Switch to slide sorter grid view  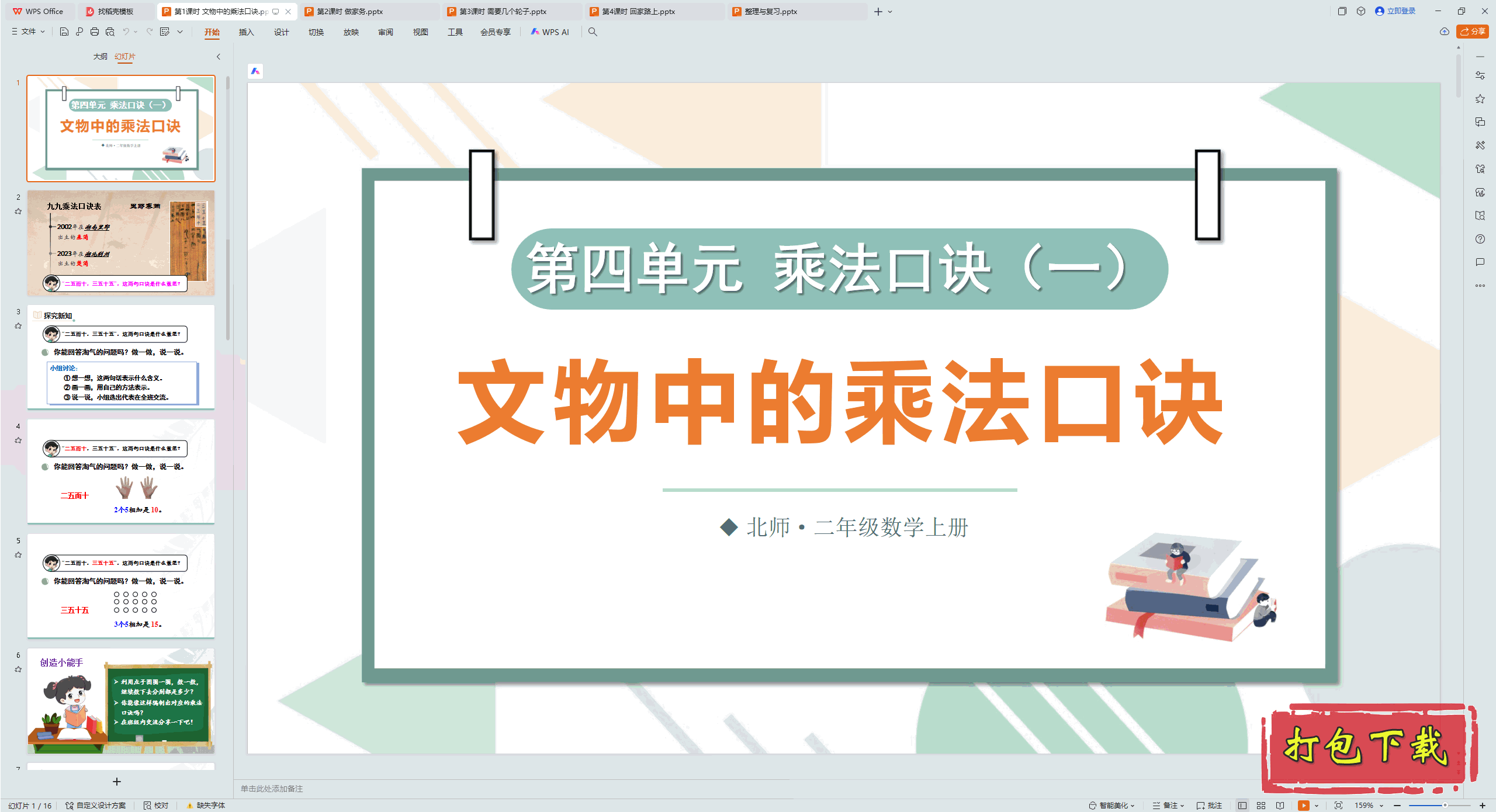point(1261,805)
